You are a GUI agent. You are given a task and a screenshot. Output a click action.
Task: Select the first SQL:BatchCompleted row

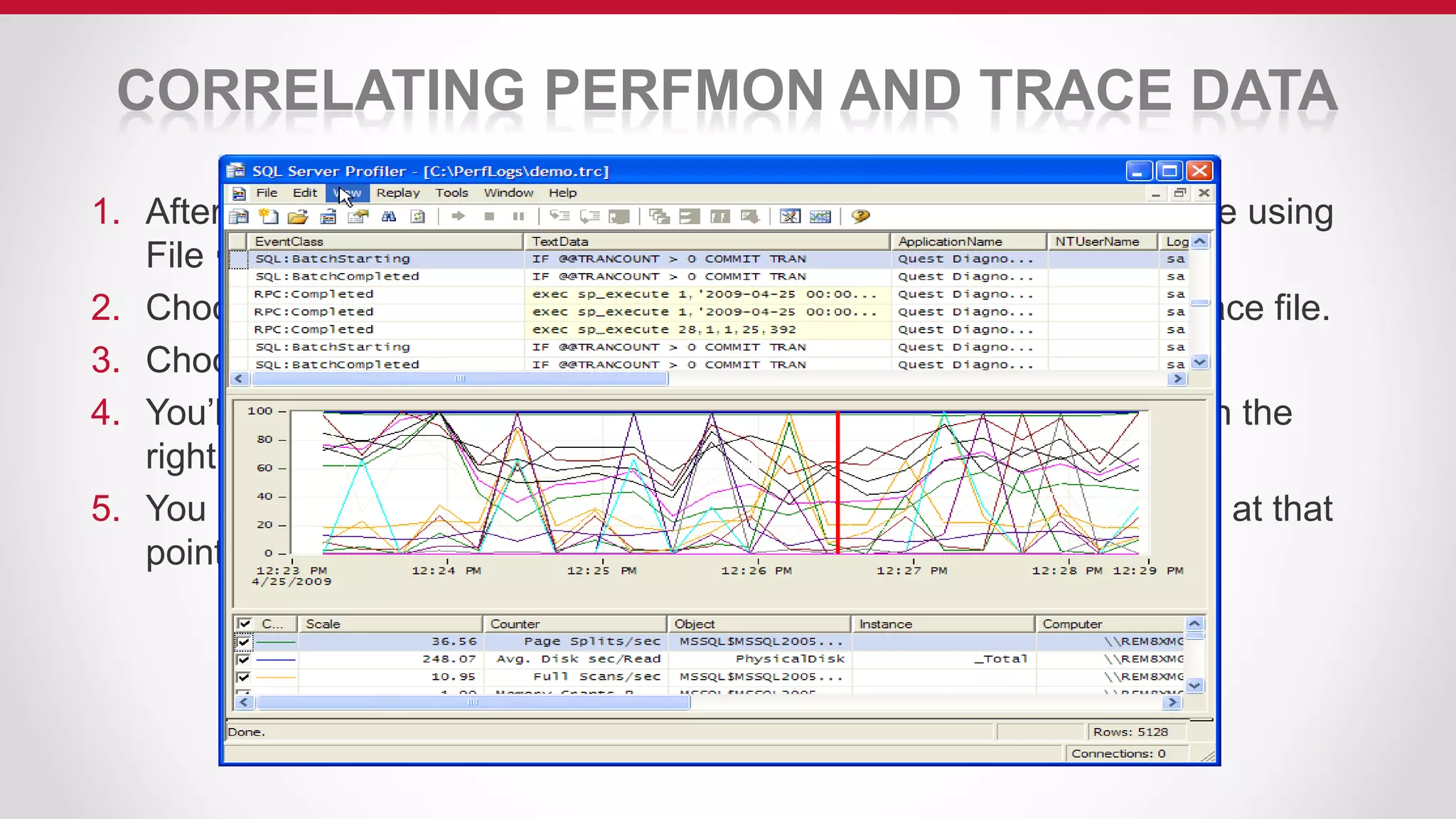tap(710, 277)
